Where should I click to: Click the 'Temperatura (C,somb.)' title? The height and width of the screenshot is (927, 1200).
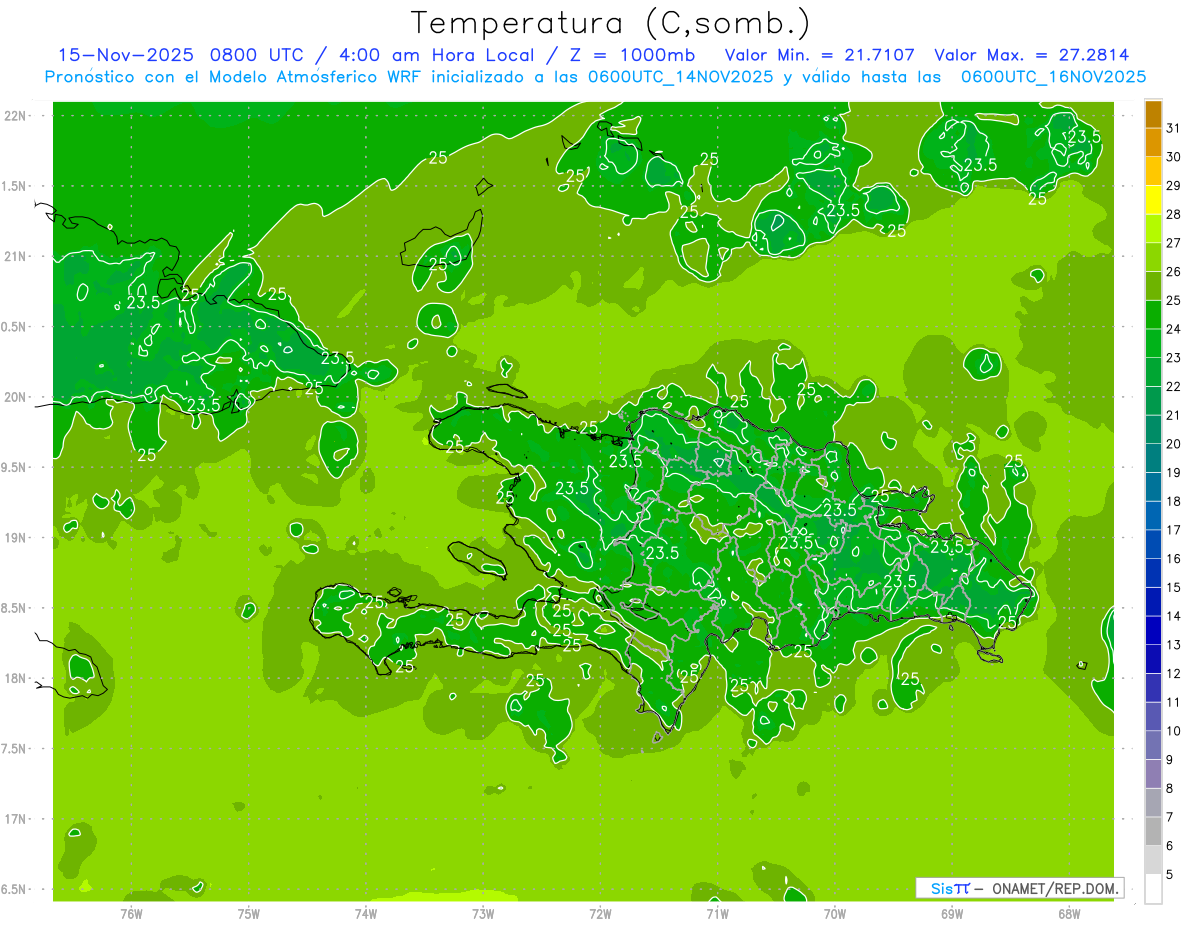611,22
